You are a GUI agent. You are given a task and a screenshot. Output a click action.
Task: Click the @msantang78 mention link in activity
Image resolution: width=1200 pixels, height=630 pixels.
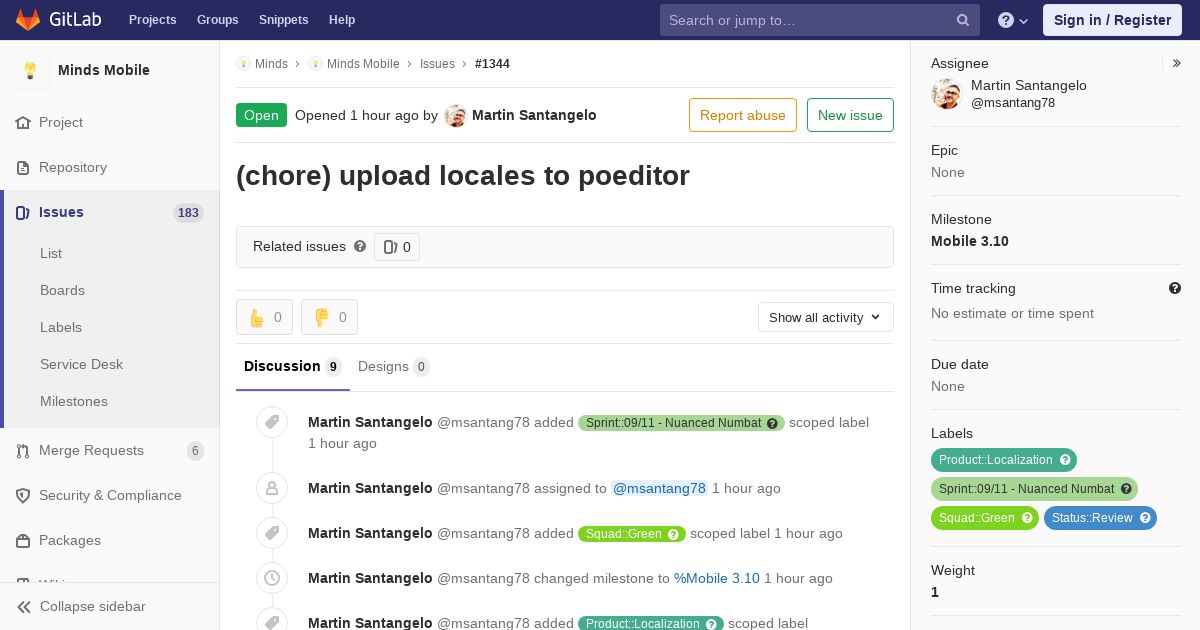pyautogui.click(x=659, y=488)
